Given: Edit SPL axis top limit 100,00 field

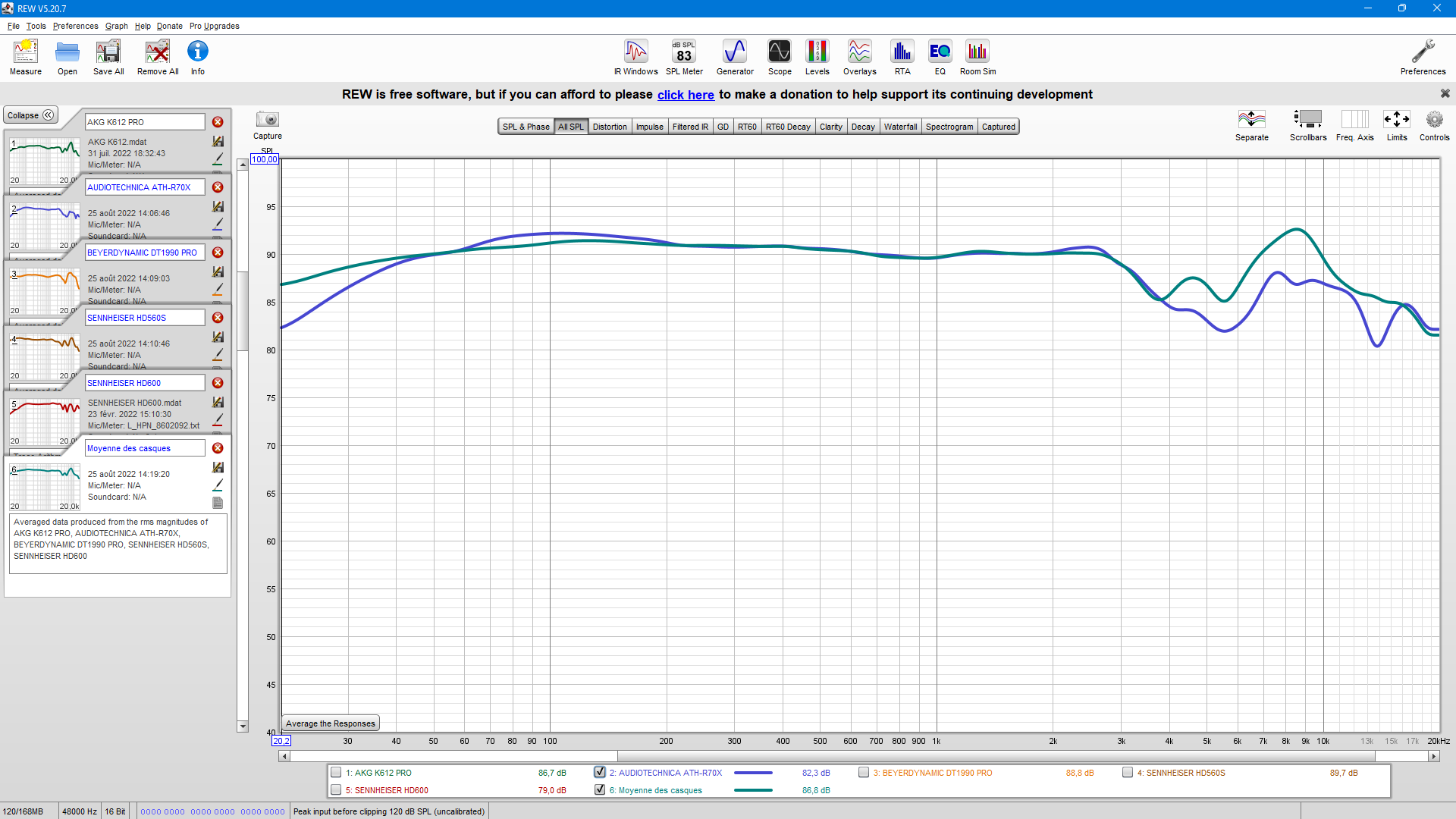Looking at the screenshot, I should (x=265, y=159).
